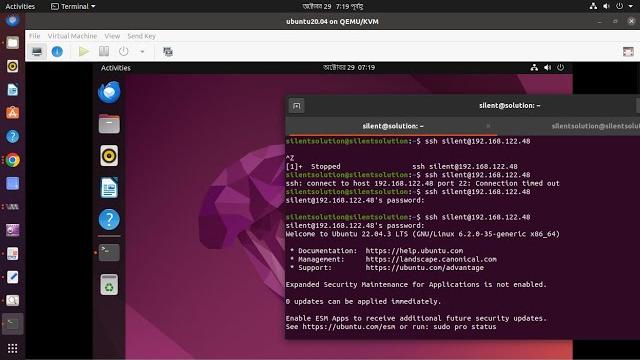Click the active Terminal icon in host dock
640x360 pixels.
(13, 324)
